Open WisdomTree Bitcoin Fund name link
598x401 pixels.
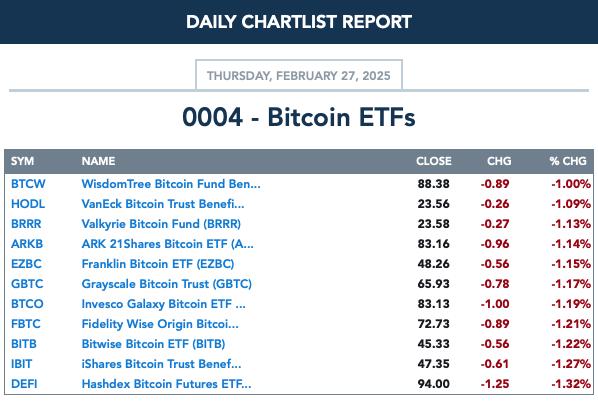[x=171, y=184]
